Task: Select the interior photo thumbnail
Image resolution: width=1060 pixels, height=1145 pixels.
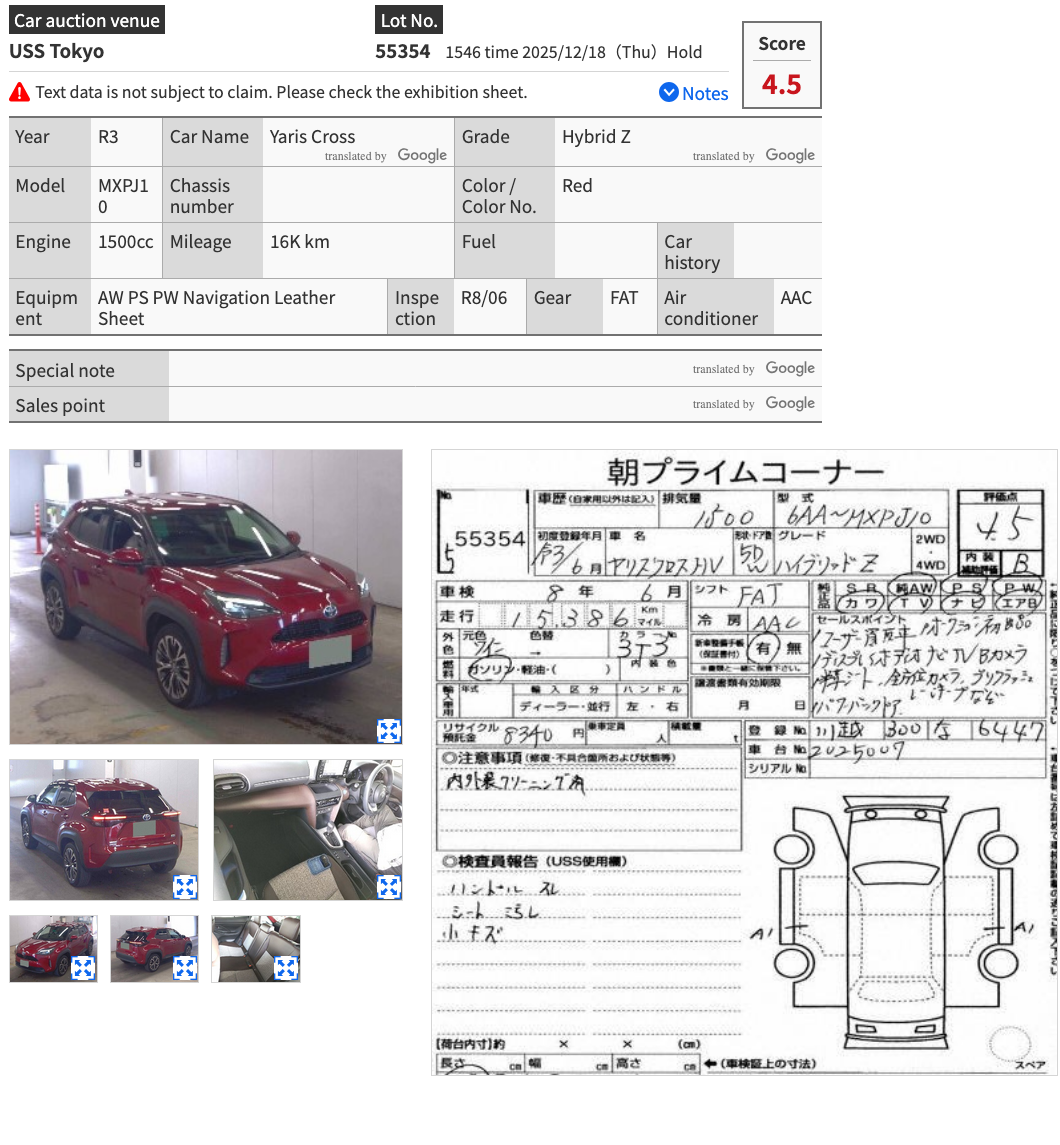Action: 308,830
